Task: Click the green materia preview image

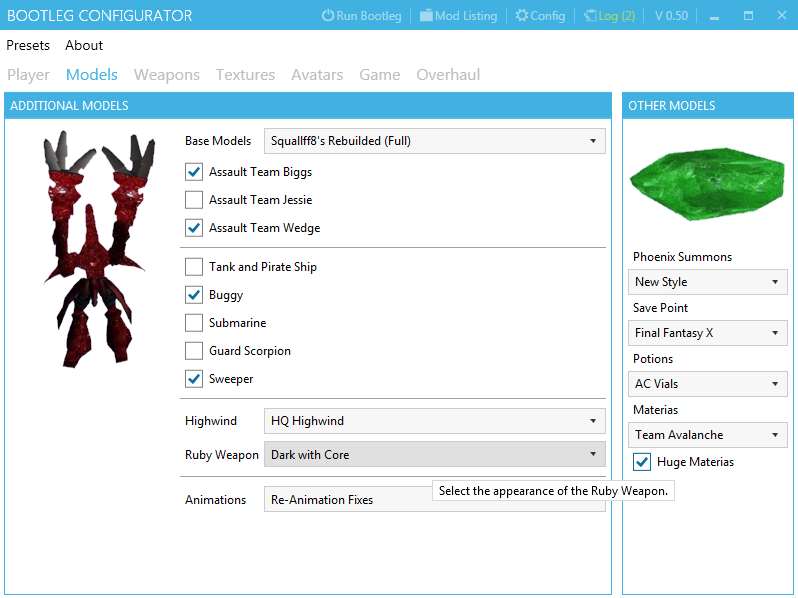Action: (x=708, y=184)
